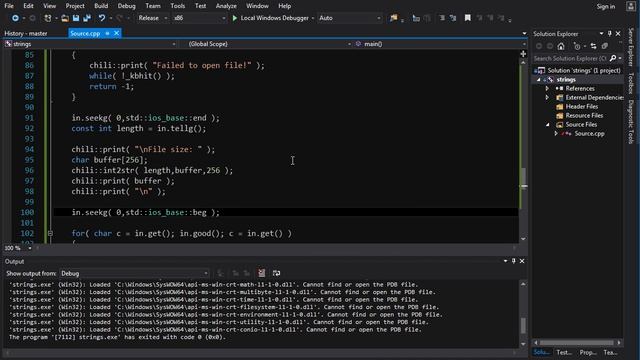This screenshot has width=640, height=360.
Task: Click the Output panel vertical scrollbar thumb
Action: pyautogui.click(x=523, y=325)
